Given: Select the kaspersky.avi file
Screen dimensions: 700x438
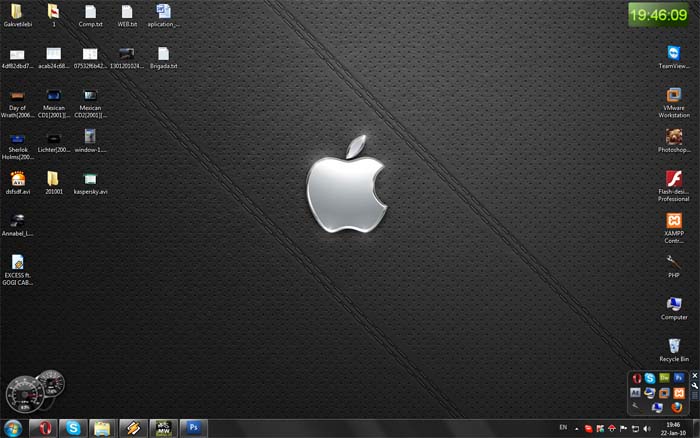Looking at the screenshot, I should point(90,183).
